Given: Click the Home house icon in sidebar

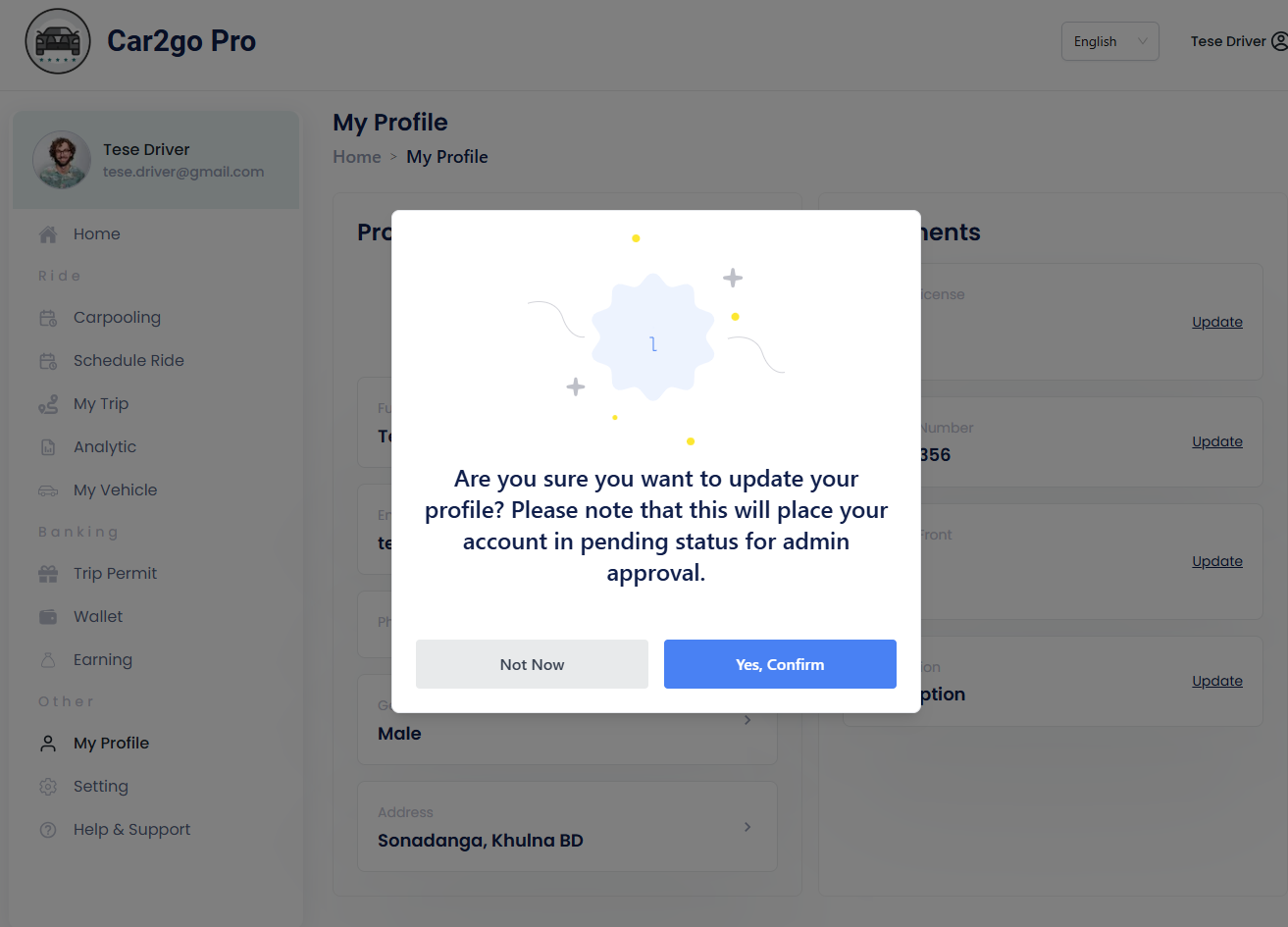Looking at the screenshot, I should [48, 234].
